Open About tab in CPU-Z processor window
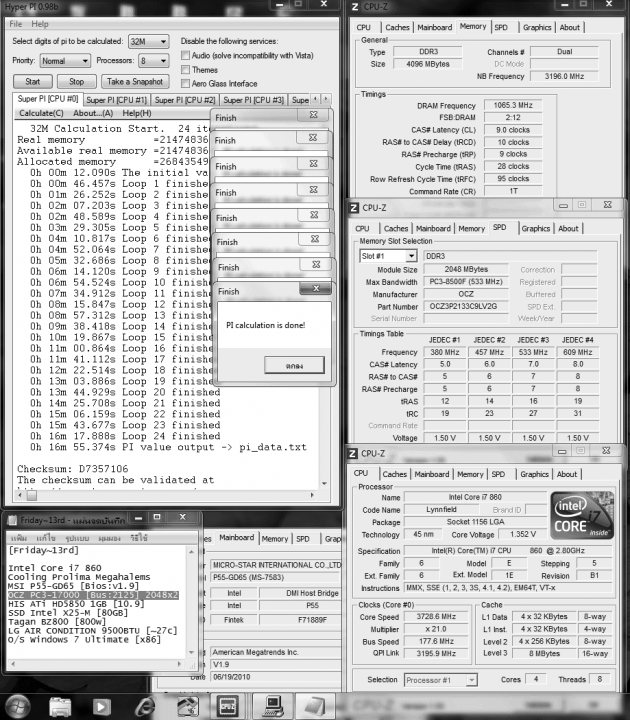 [x=567, y=474]
